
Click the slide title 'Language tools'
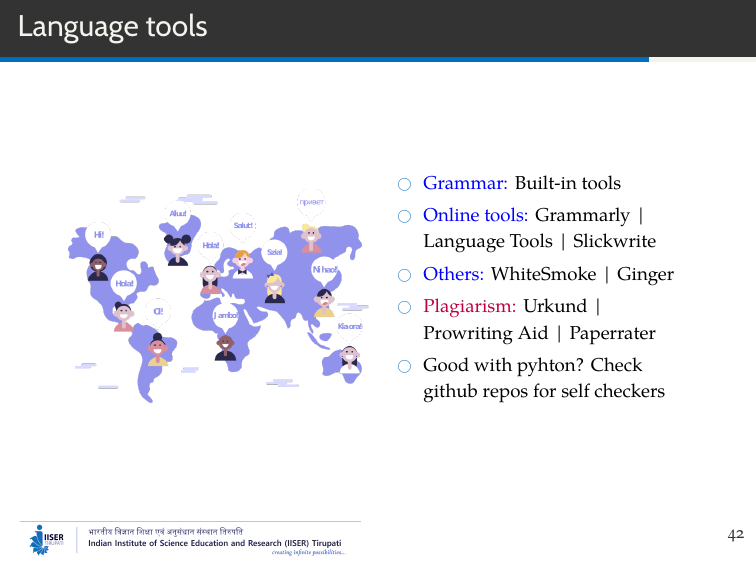tap(112, 27)
